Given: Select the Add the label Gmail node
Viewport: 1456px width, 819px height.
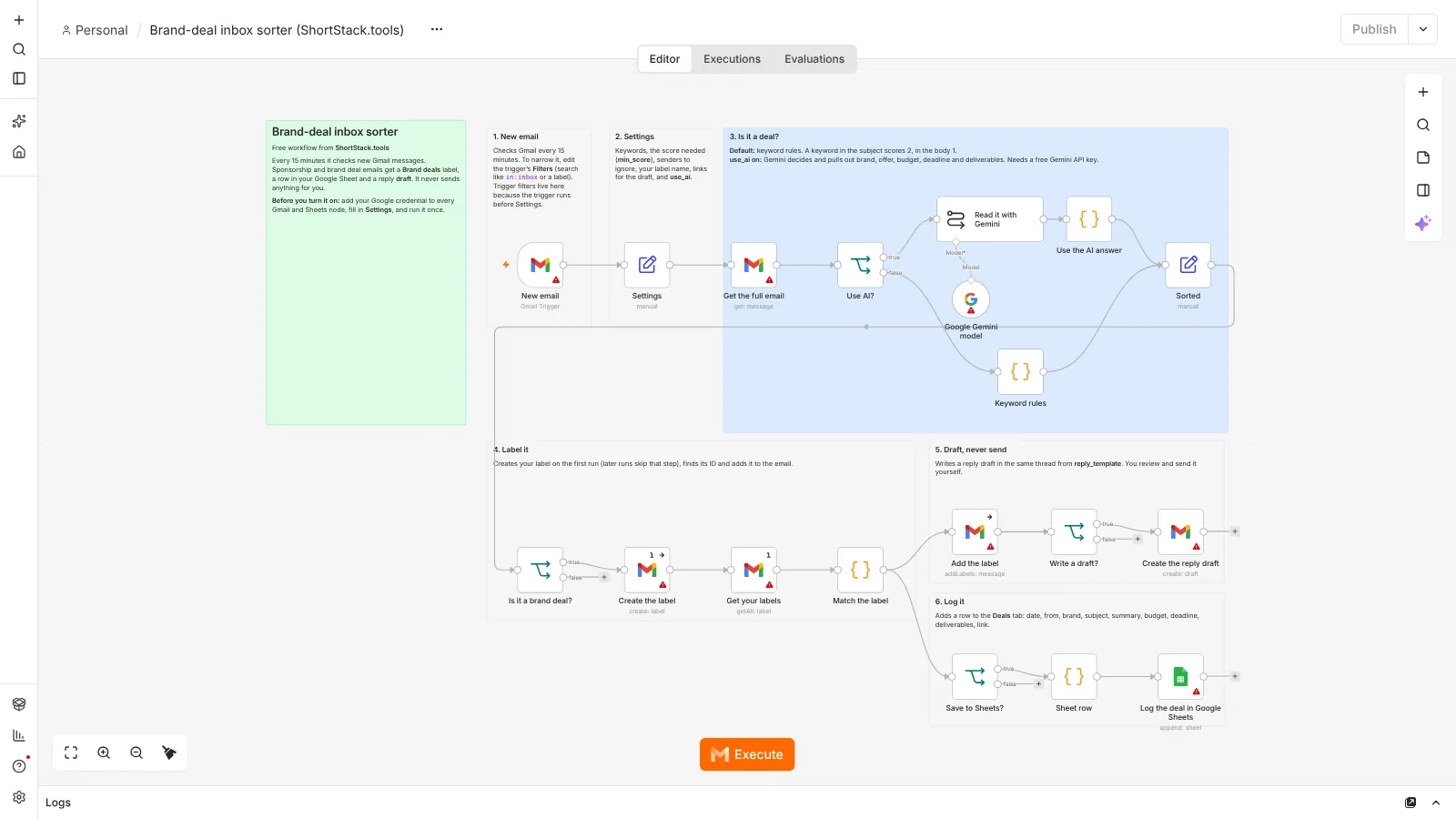Looking at the screenshot, I should pos(975,531).
